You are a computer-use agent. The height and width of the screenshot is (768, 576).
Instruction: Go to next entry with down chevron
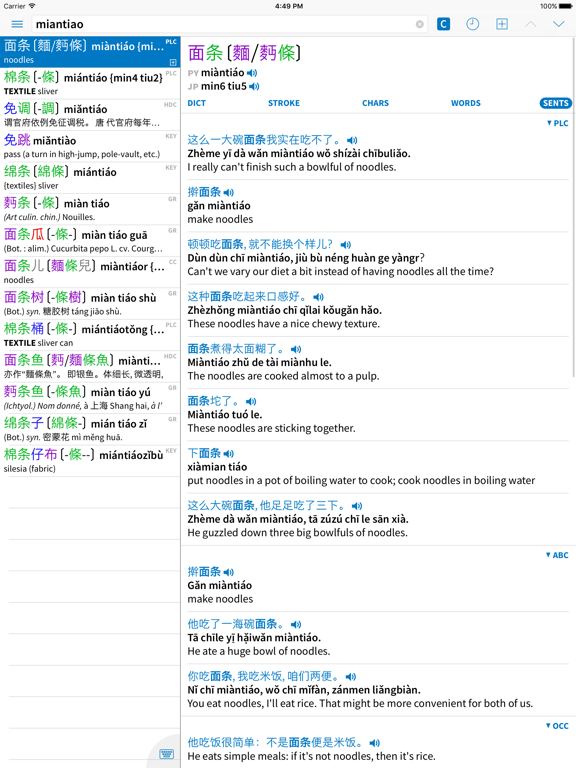[x=559, y=24]
